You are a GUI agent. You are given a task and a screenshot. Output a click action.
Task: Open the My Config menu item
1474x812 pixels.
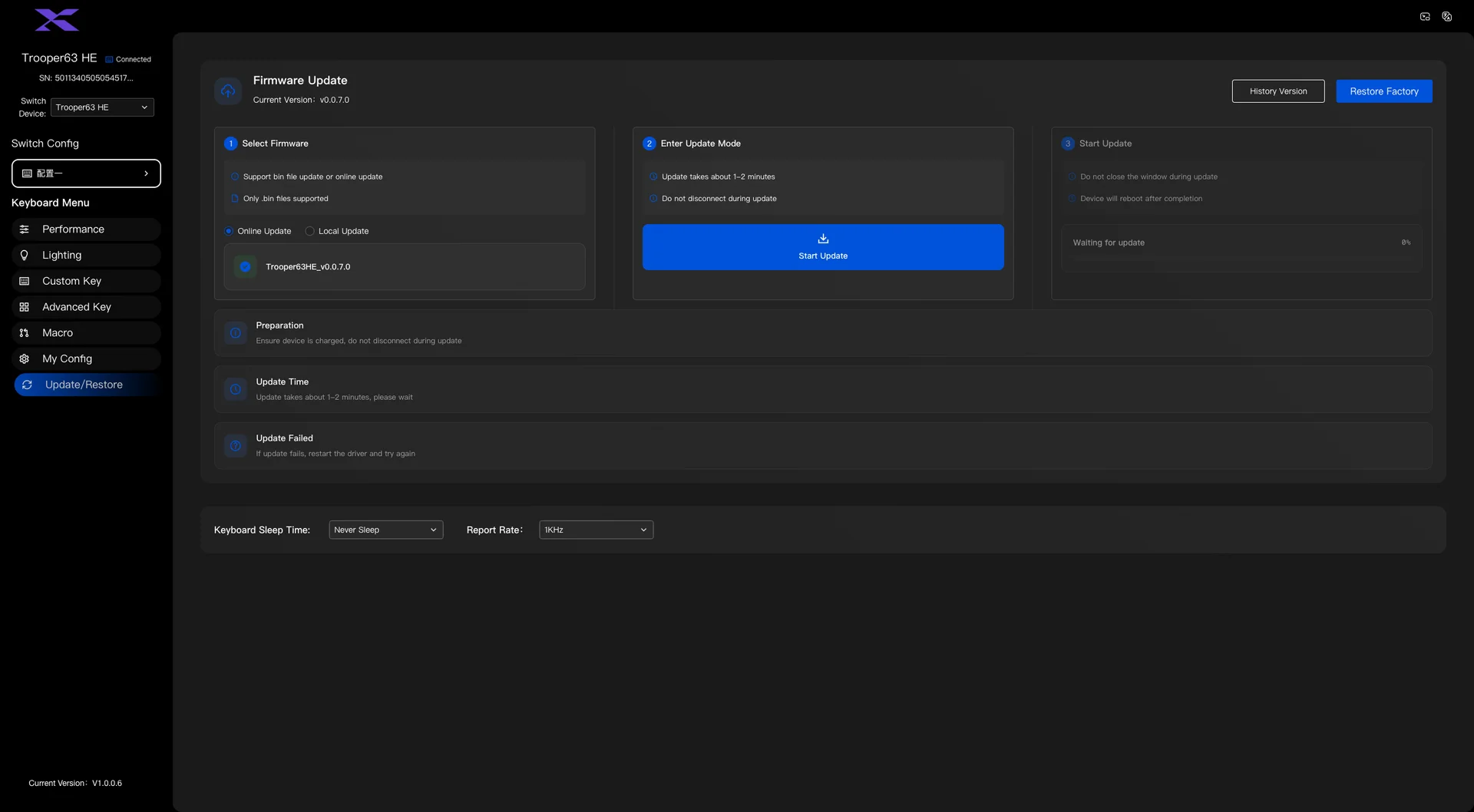[x=87, y=358]
